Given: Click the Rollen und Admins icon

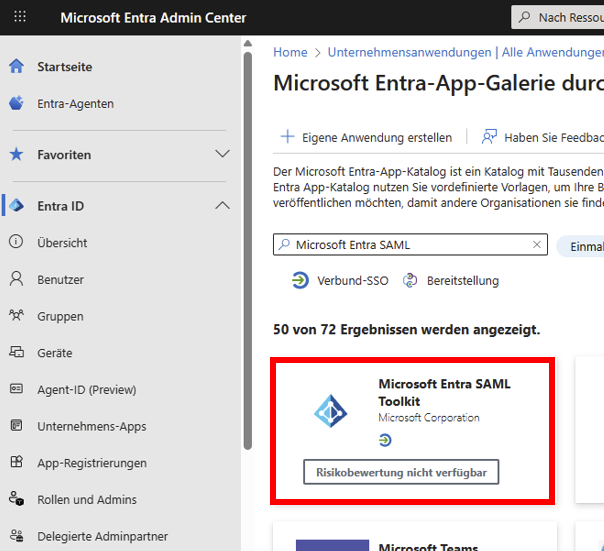Looking at the screenshot, I should 16,499.
